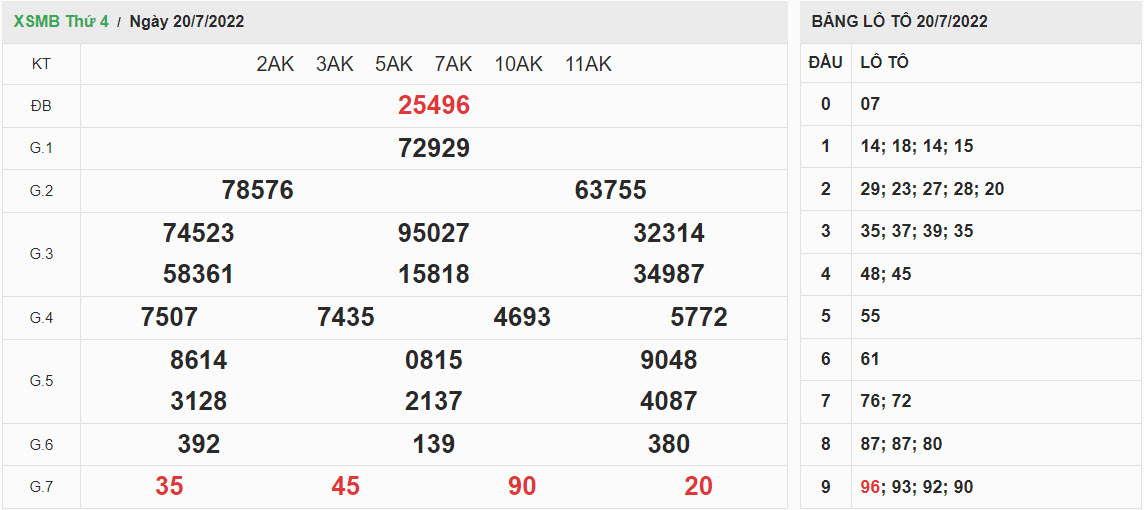
Task: Click the LÔ TÔ column header
Action: click(884, 62)
